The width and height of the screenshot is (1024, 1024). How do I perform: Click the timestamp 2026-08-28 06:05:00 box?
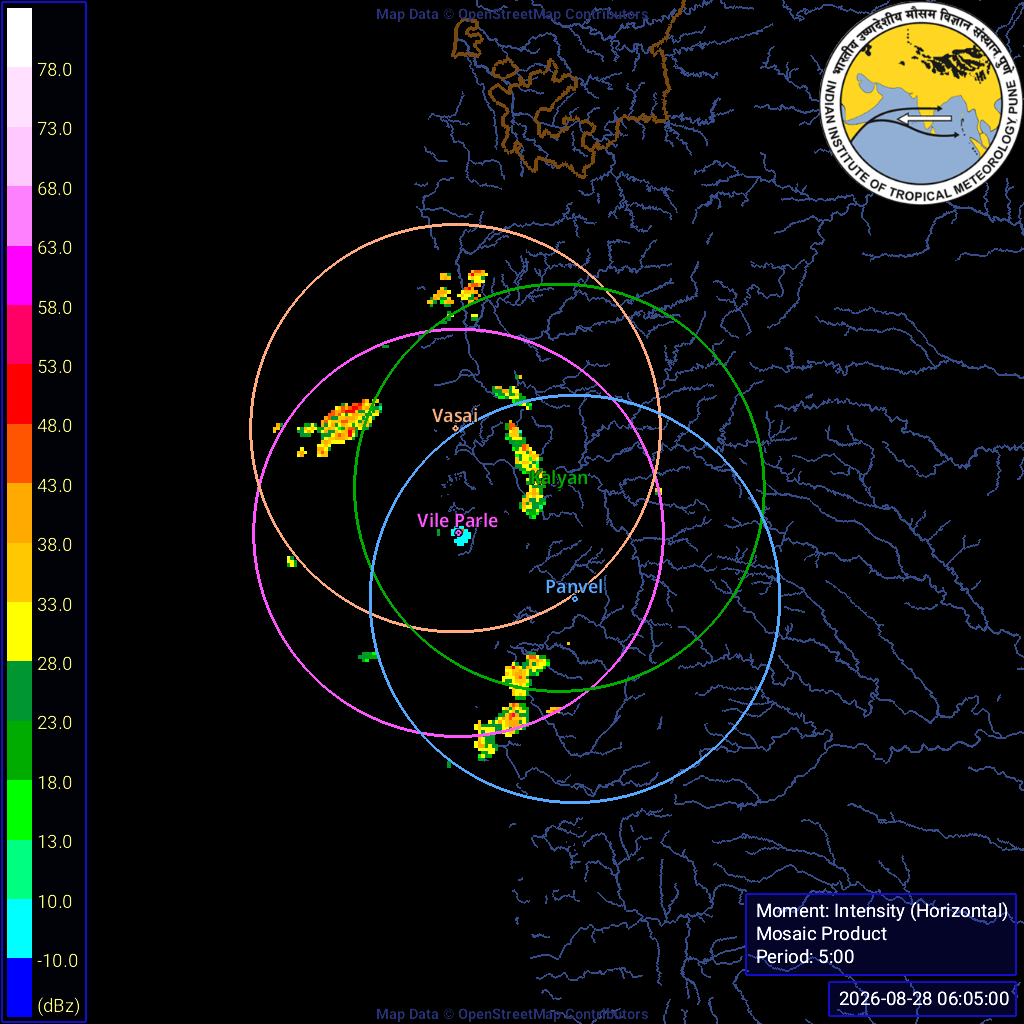923,999
